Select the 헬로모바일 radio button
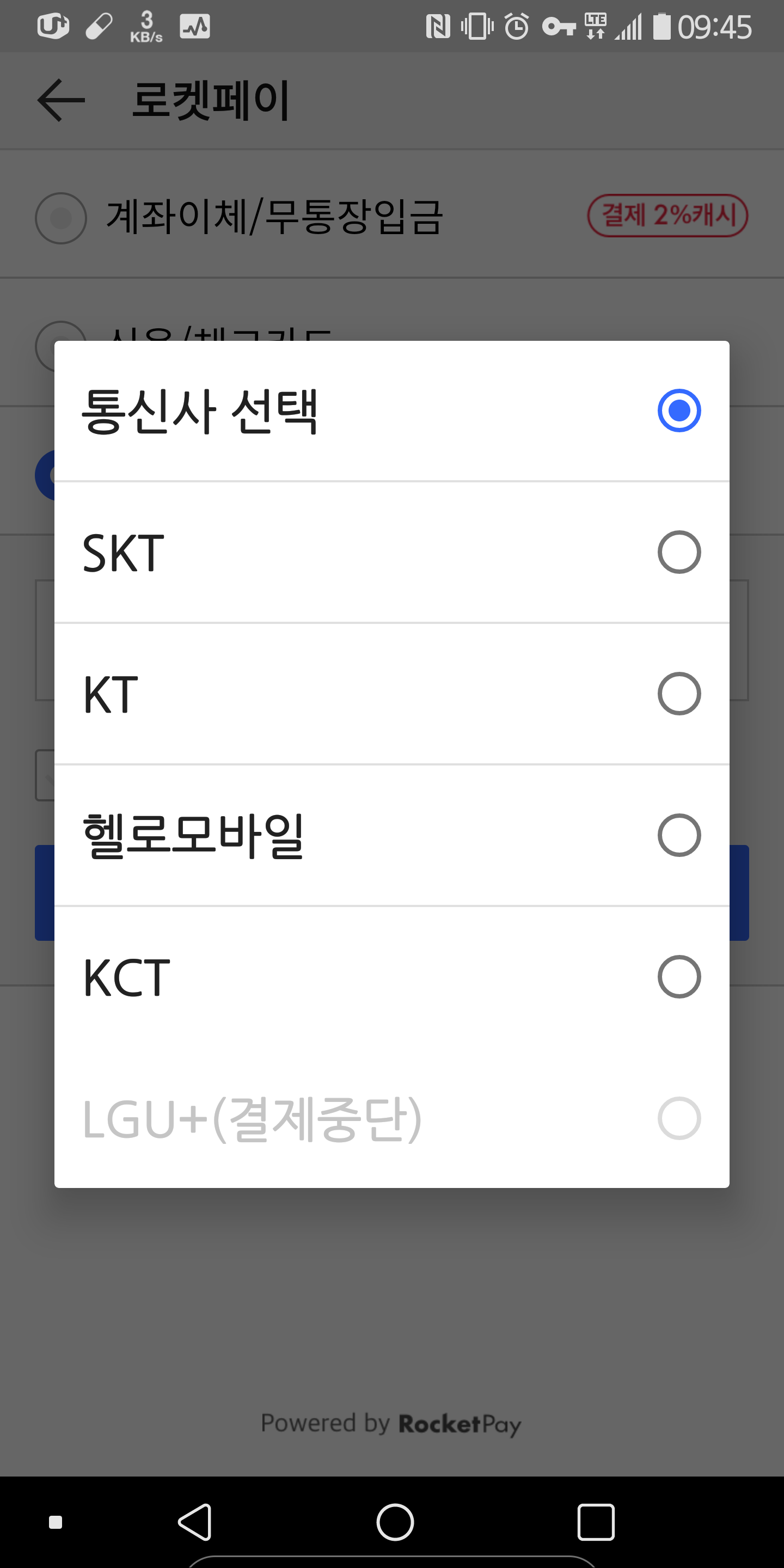The width and height of the screenshot is (784, 1568). [x=679, y=835]
